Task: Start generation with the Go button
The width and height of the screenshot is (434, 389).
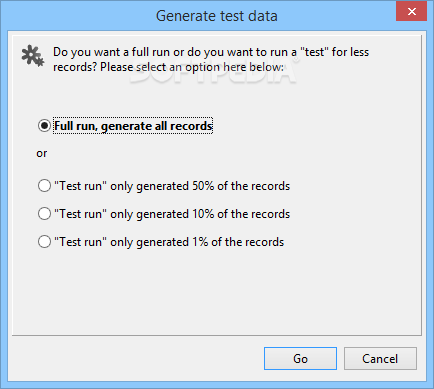Action: pos(300,359)
